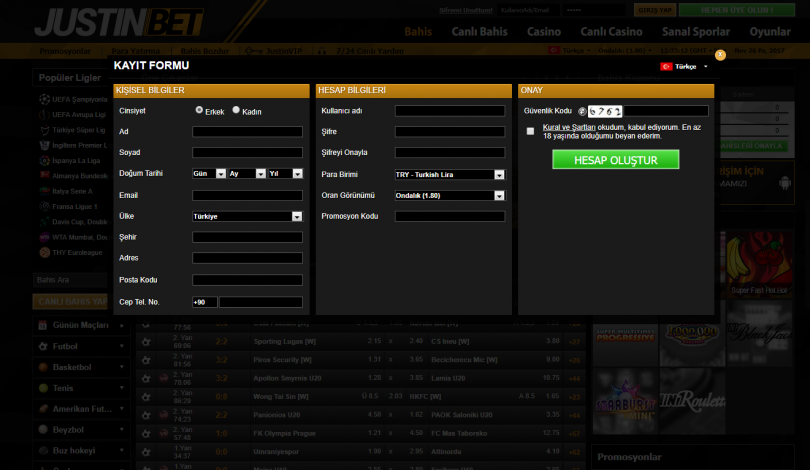Click the Soyad surname field
The image size is (810, 470).
[247, 152]
